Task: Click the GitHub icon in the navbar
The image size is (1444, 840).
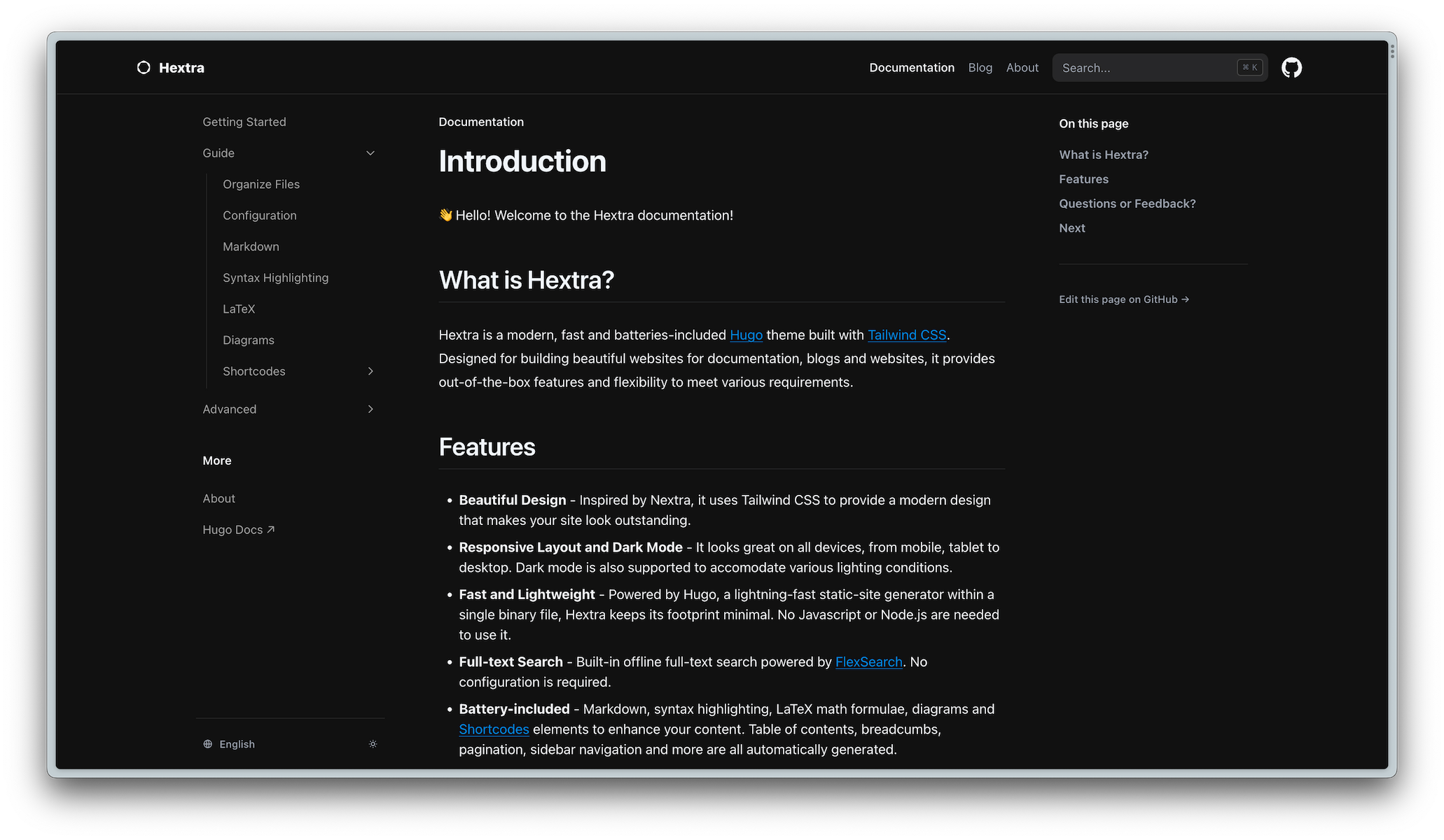Action: [1291, 68]
